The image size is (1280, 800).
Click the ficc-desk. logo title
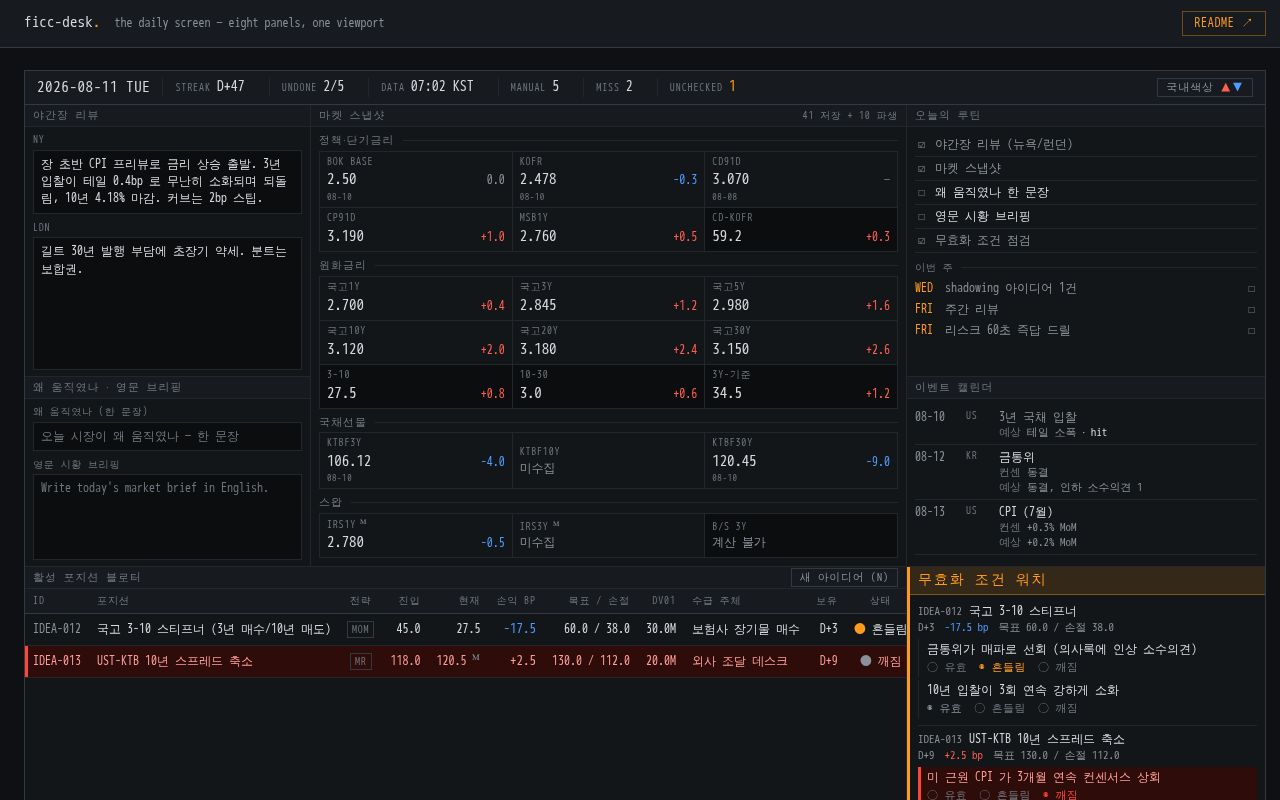point(62,22)
